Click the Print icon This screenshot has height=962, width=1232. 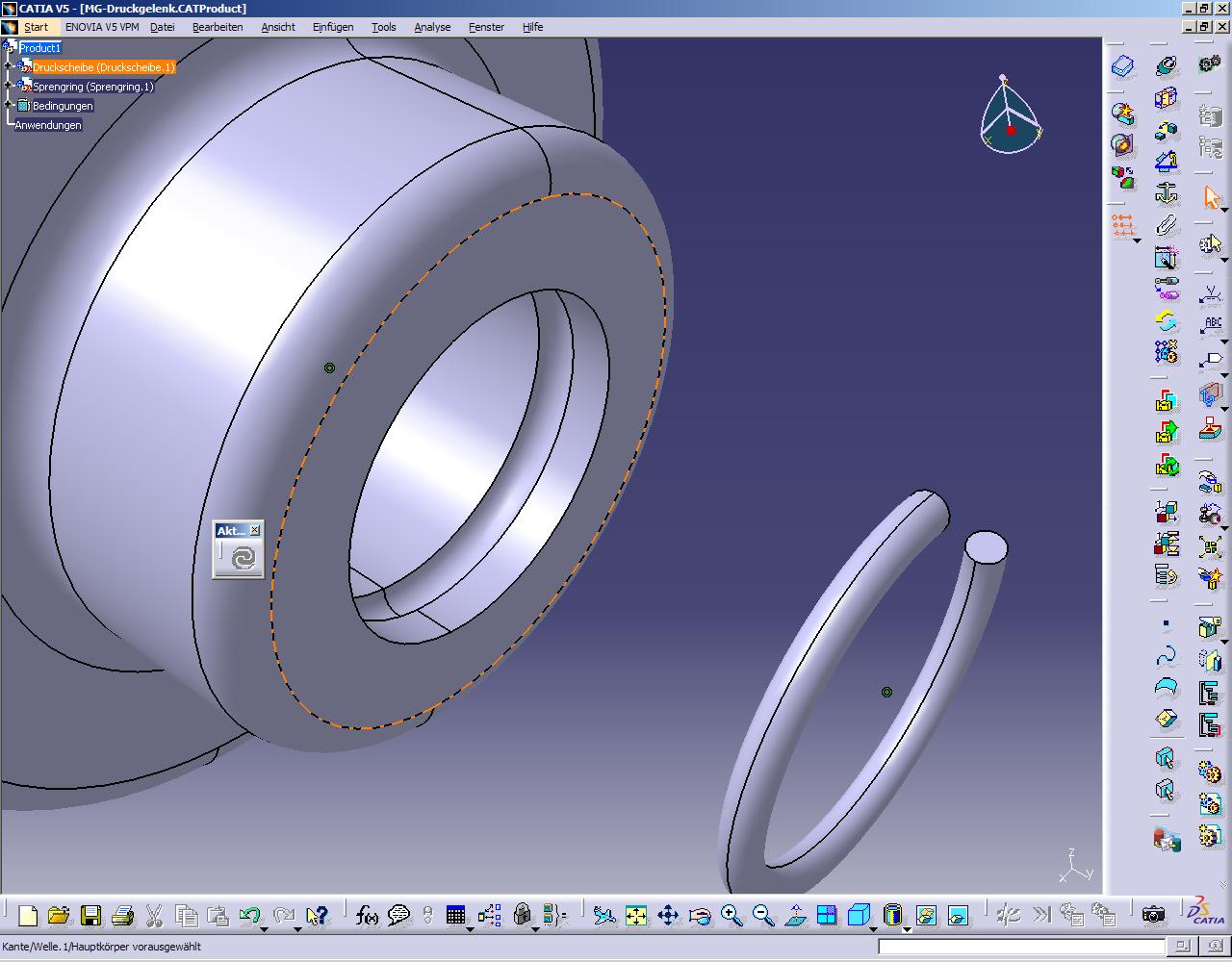(x=122, y=915)
